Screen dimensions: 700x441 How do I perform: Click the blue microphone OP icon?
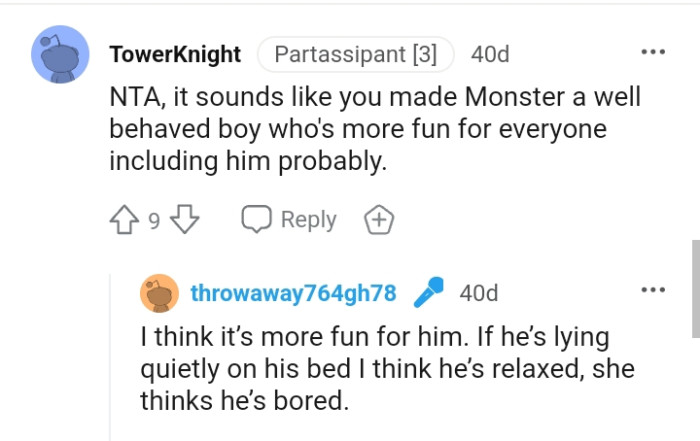429,293
